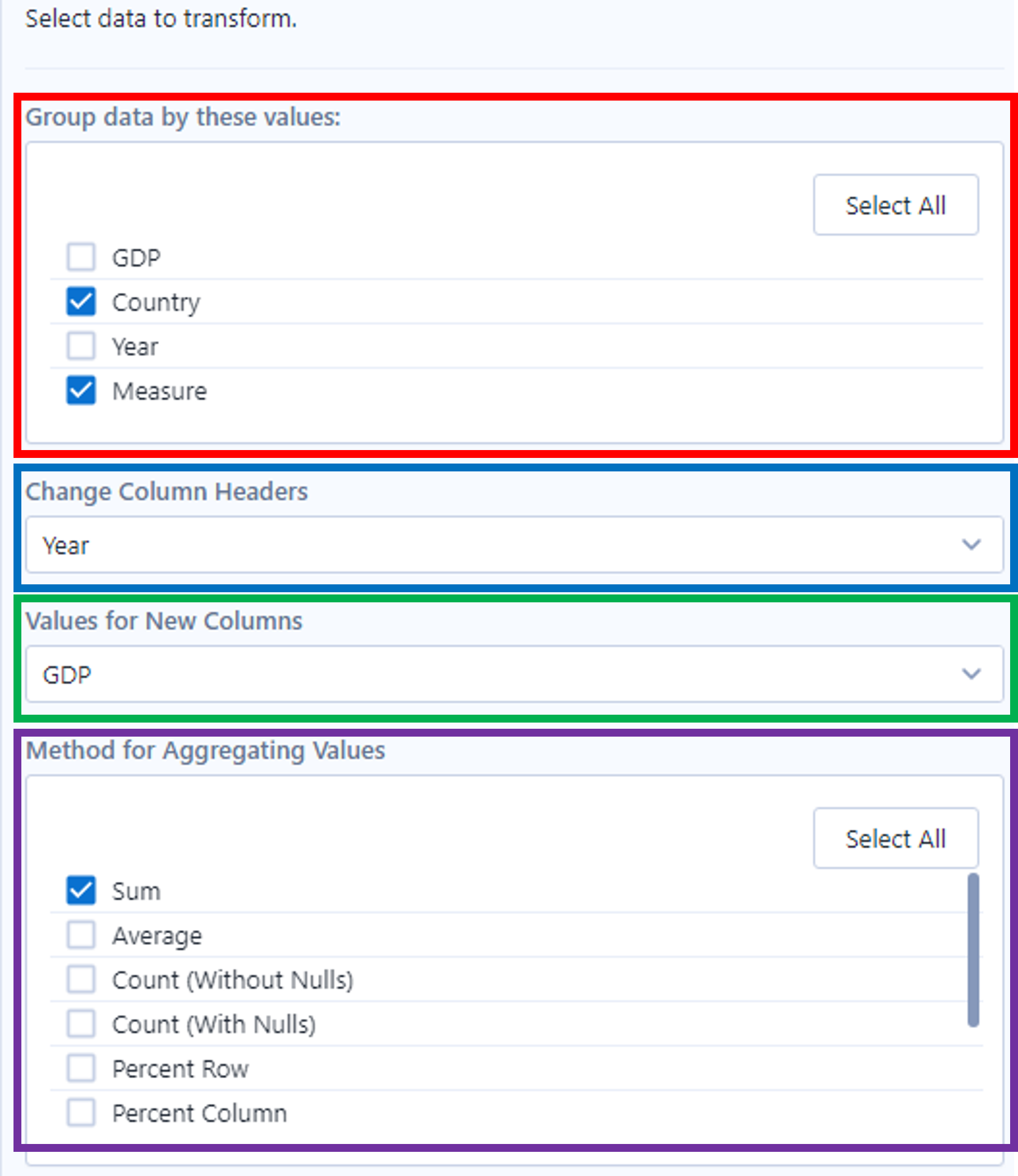1018x1176 pixels.
Task: Check Count (Without Nulls) option
Action: tap(81, 979)
